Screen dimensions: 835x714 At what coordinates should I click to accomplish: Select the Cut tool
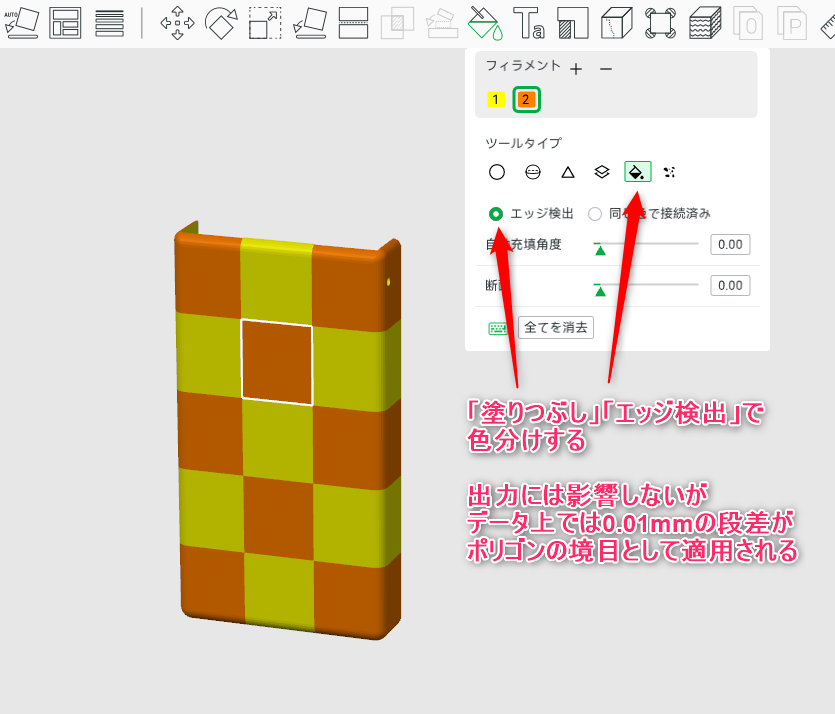[353, 23]
